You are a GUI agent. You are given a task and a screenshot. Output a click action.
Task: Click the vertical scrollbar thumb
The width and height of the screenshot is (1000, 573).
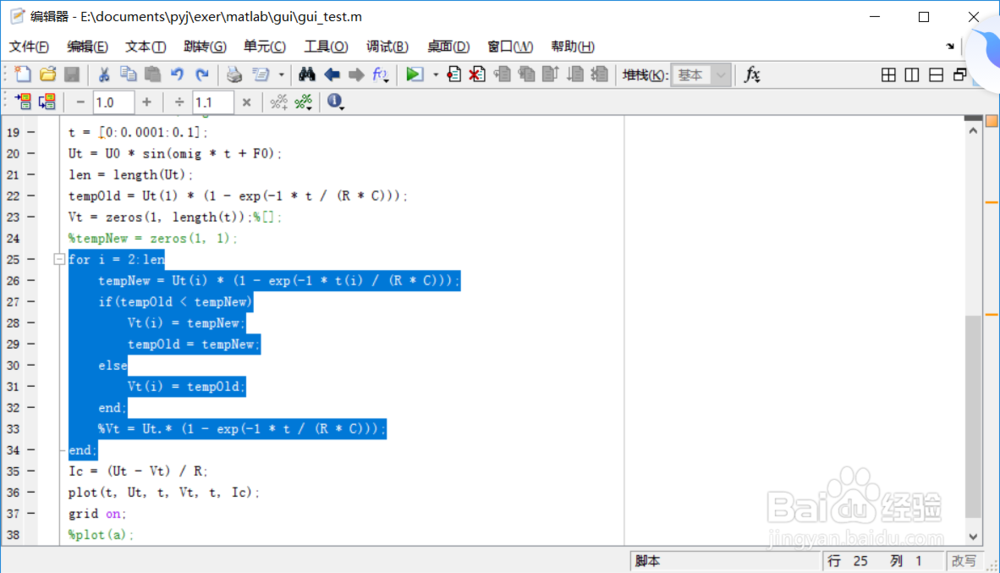coord(973,416)
